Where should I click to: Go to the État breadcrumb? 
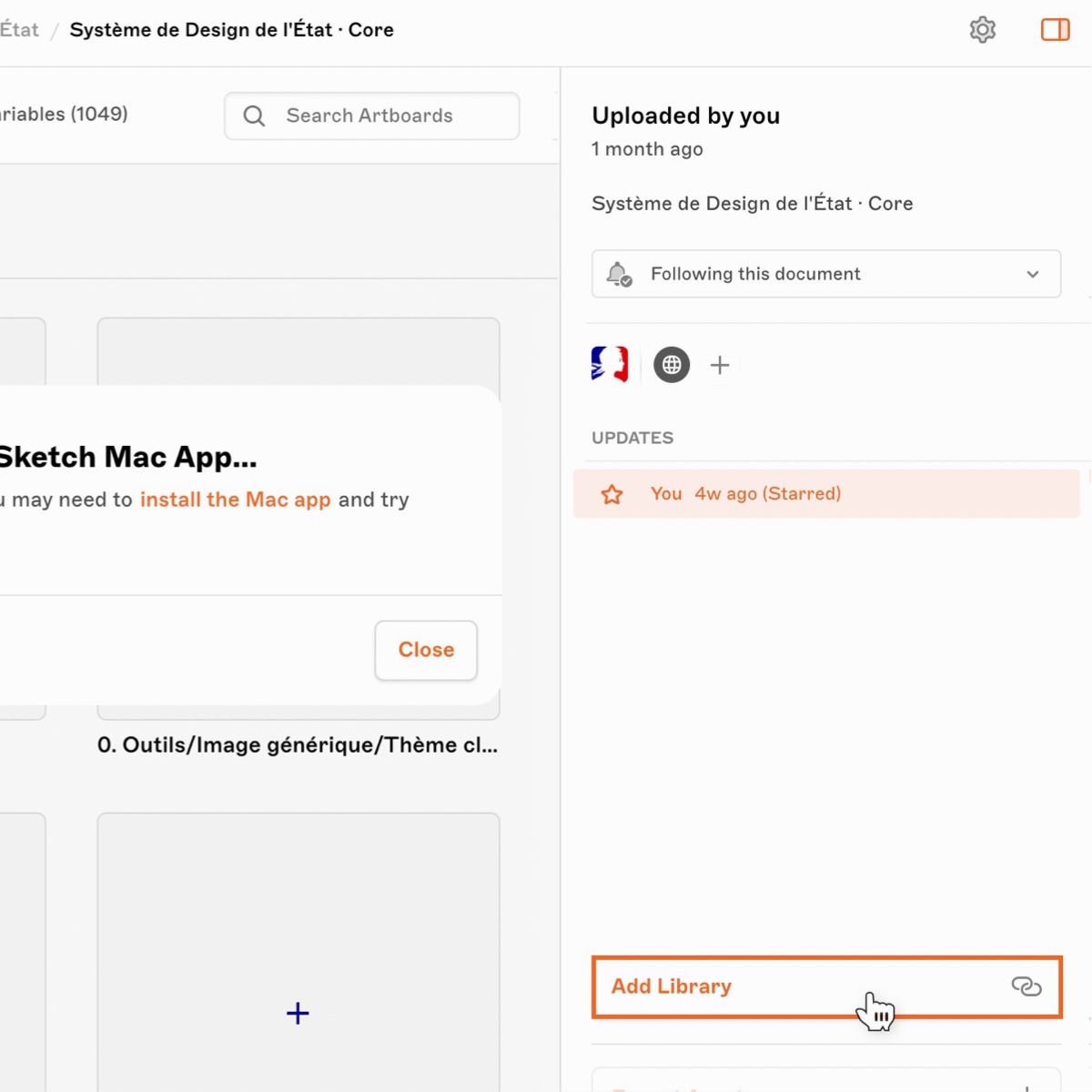tap(19, 30)
